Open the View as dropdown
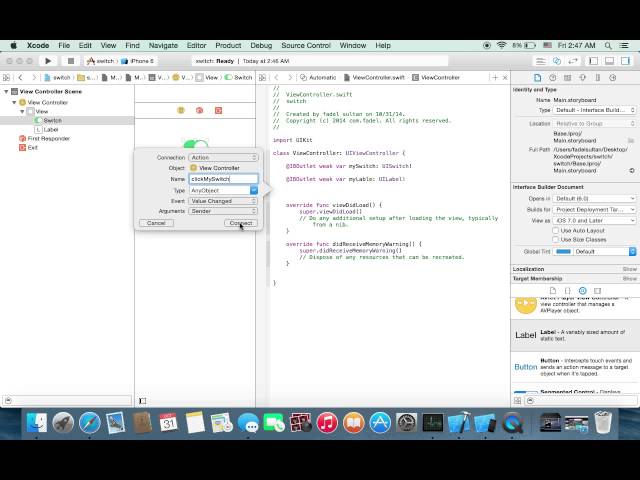 (595, 220)
